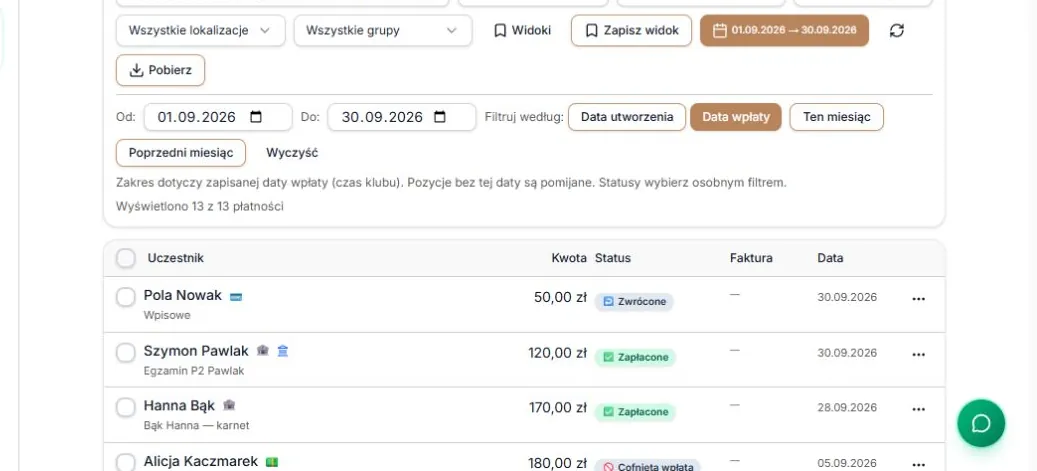
Task: Click Zapłacone badge in Szymon Pawlak row
Action: click(x=635, y=358)
